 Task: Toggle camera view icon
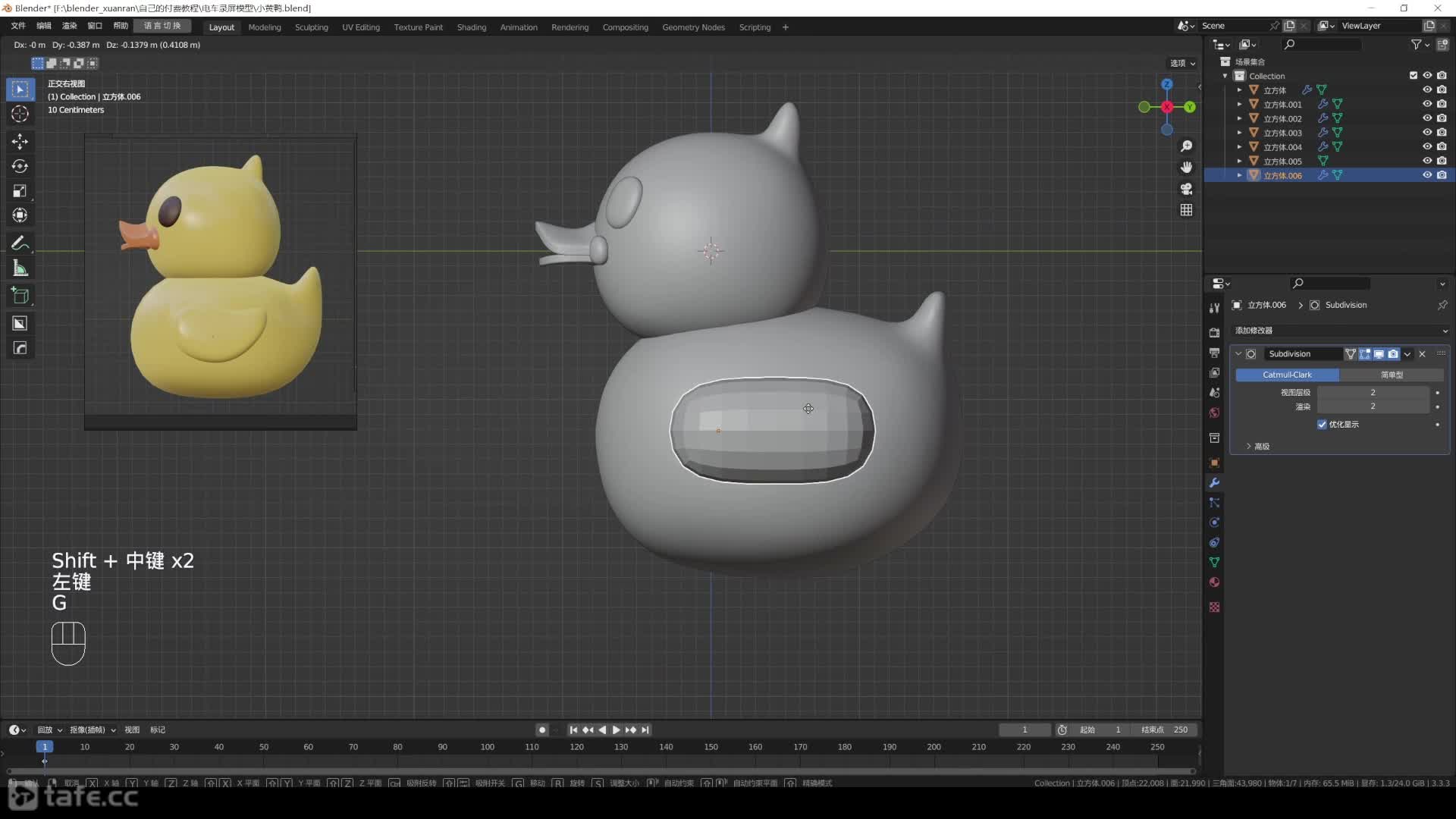coord(1186,188)
